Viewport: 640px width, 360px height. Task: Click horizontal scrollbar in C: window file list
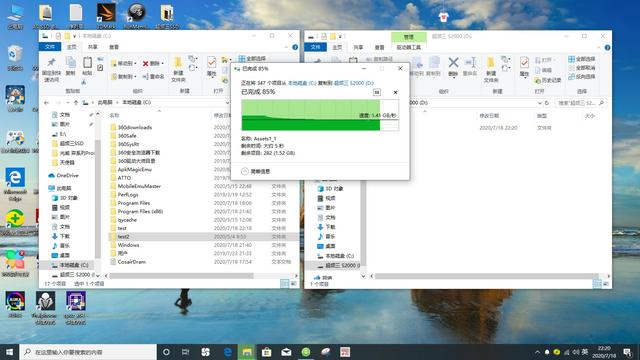tap(181, 276)
